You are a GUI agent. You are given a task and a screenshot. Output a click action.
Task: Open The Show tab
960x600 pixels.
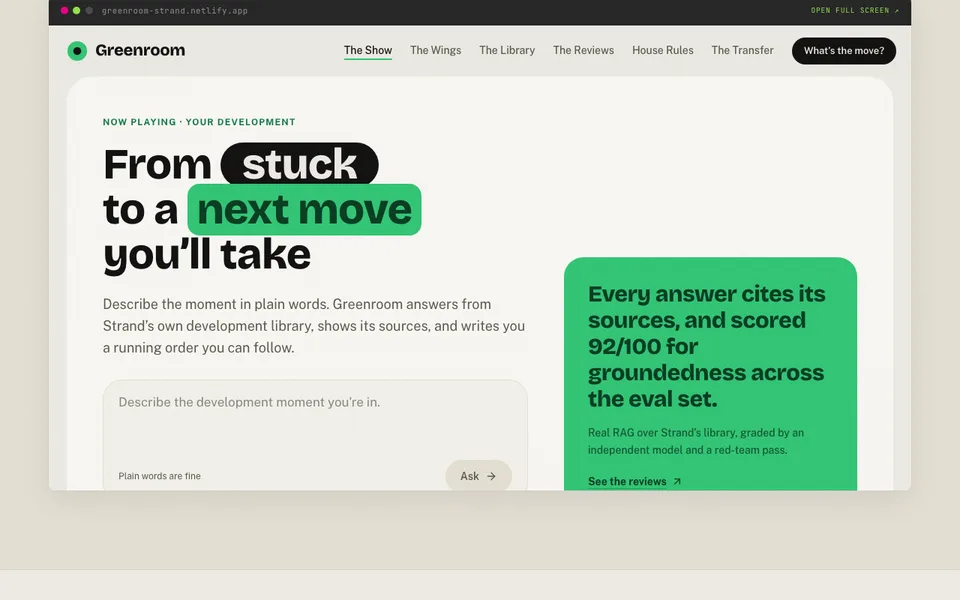click(368, 50)
